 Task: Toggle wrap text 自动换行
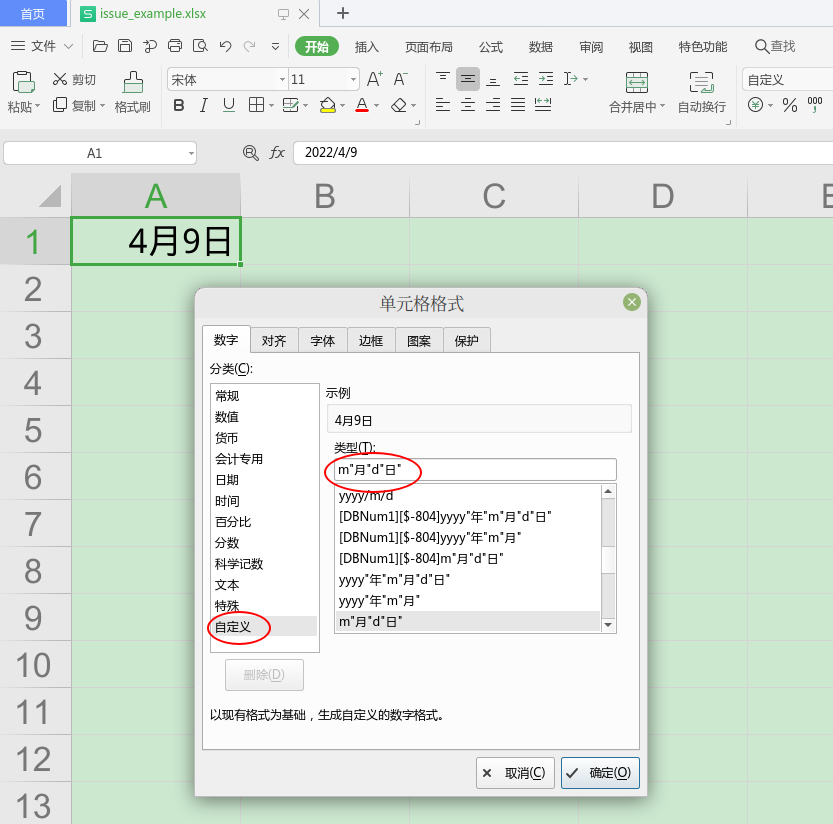(702, 92)
